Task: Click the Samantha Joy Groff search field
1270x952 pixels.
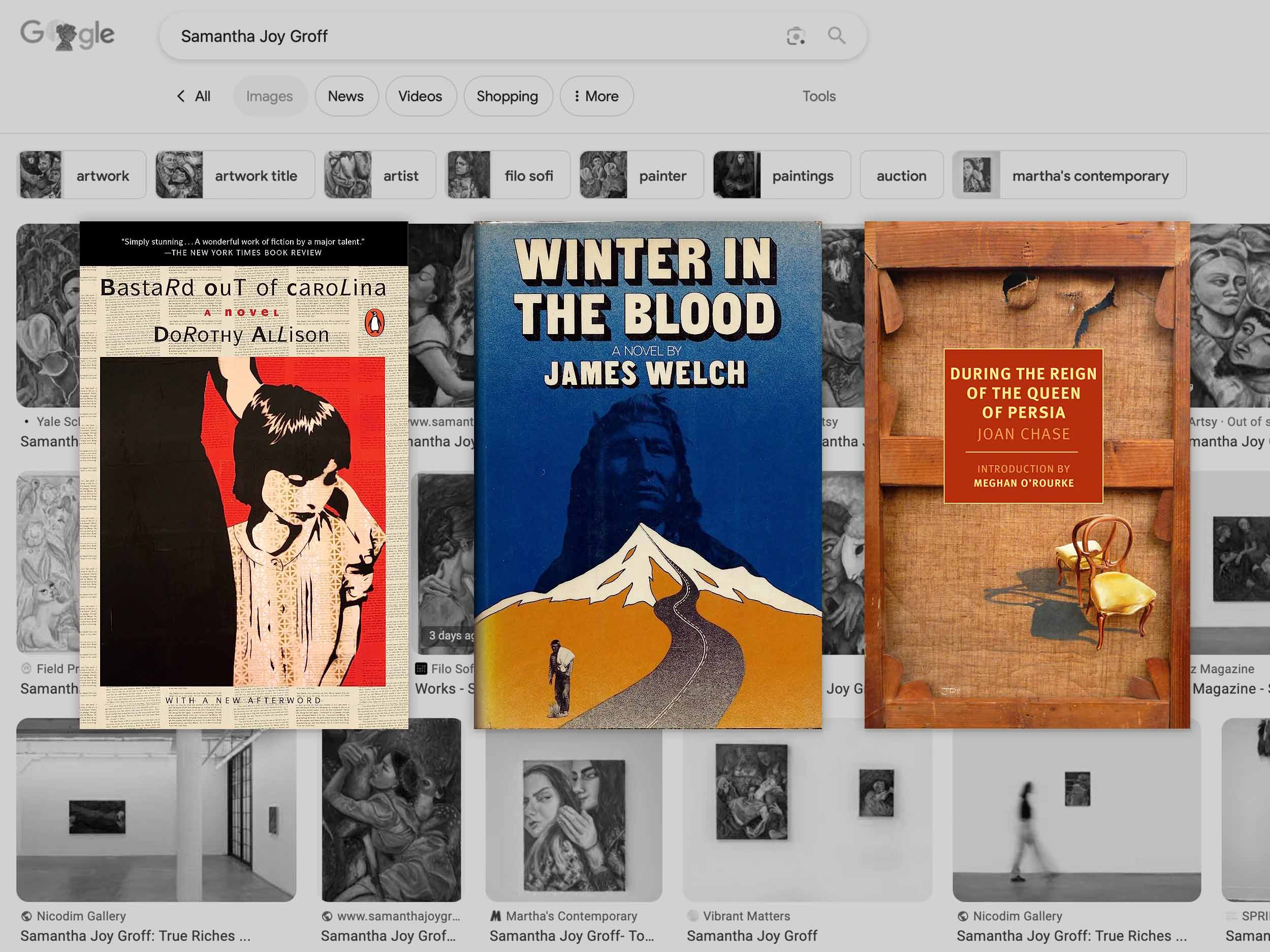Action: tap(459, 36)
